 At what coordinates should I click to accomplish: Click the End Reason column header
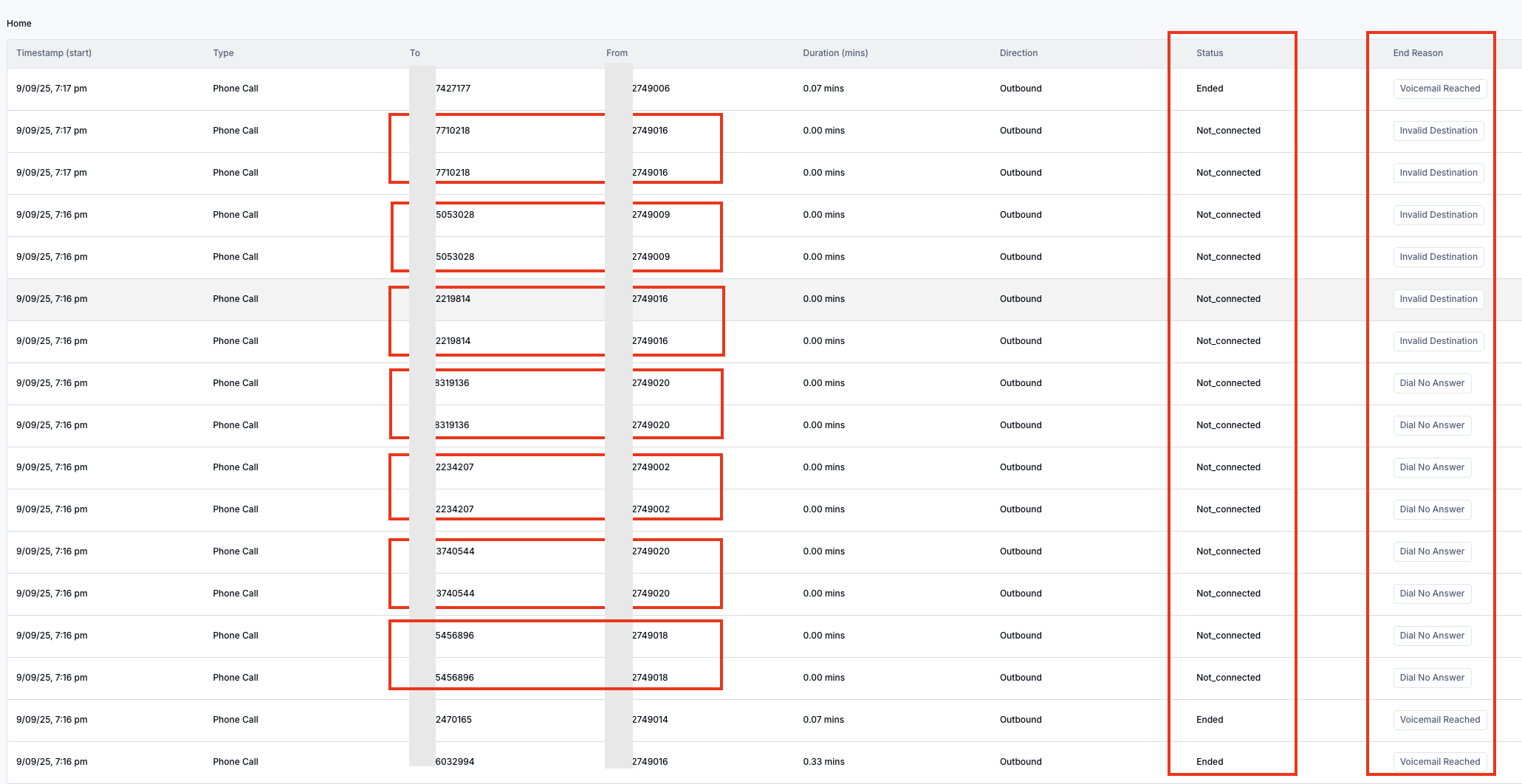(1418, 53)
